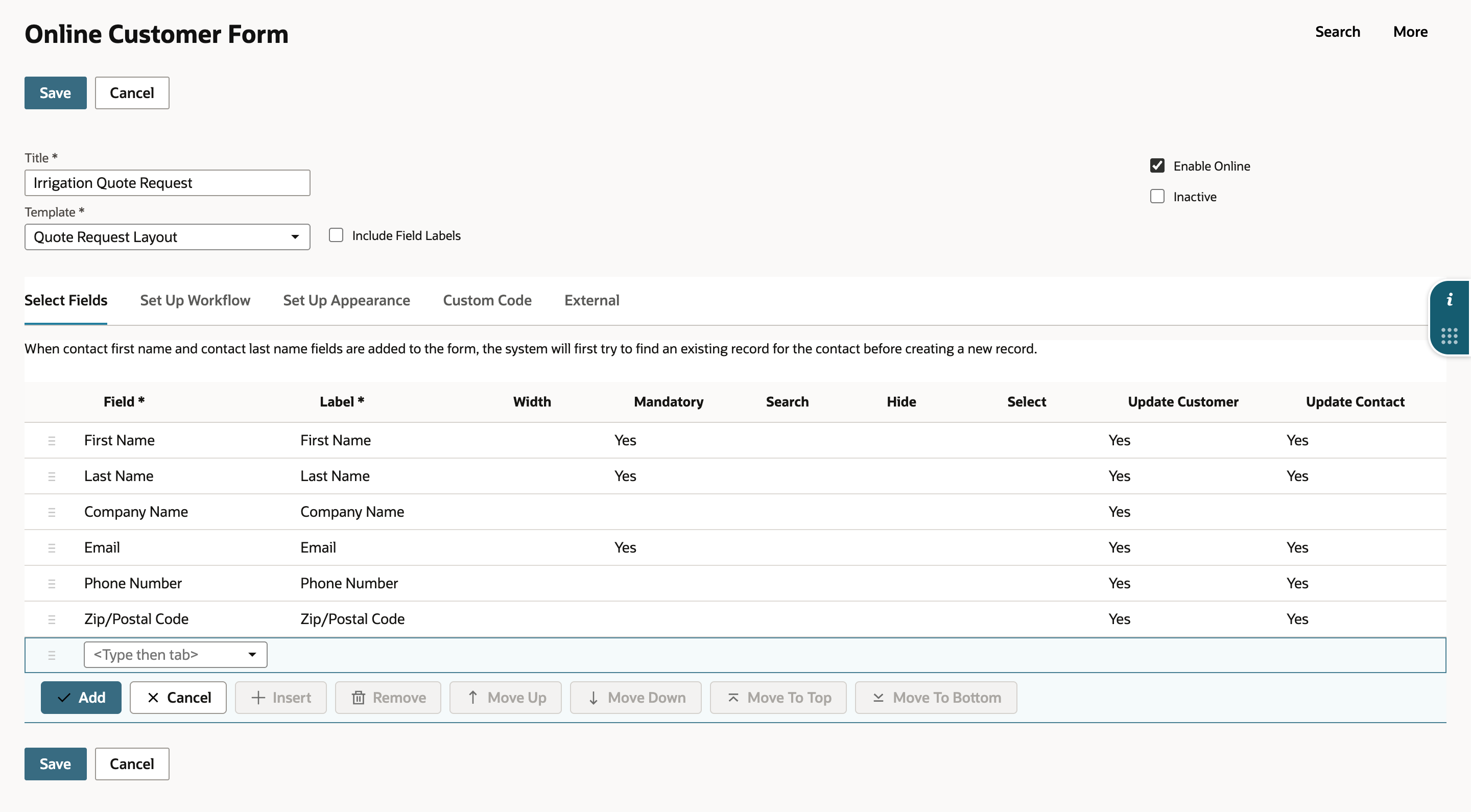The height and width of the screenshot is (812, 1471).
Task: Click the Mandatory Yes cell for Last Name
Action: click(x=625, y=476)
